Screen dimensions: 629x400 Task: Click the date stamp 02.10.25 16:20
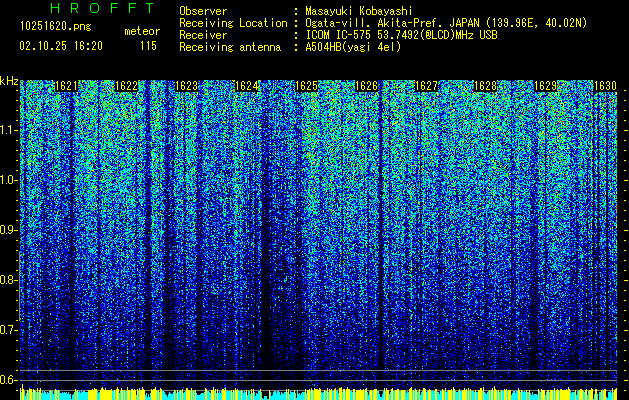click(x=61, y=46)
